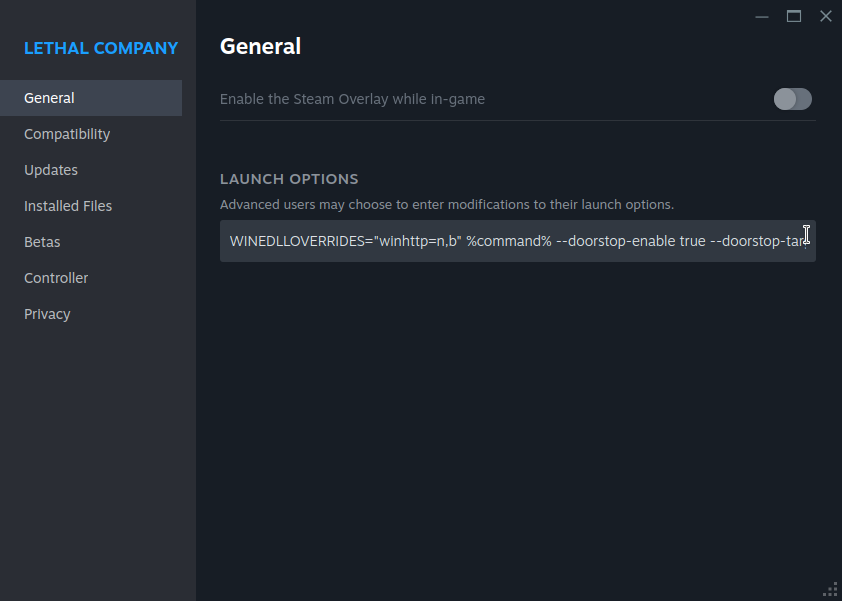Click the "Advanced users may choose" description text
Screen dimensions: 842x601
tap(447, 204)
